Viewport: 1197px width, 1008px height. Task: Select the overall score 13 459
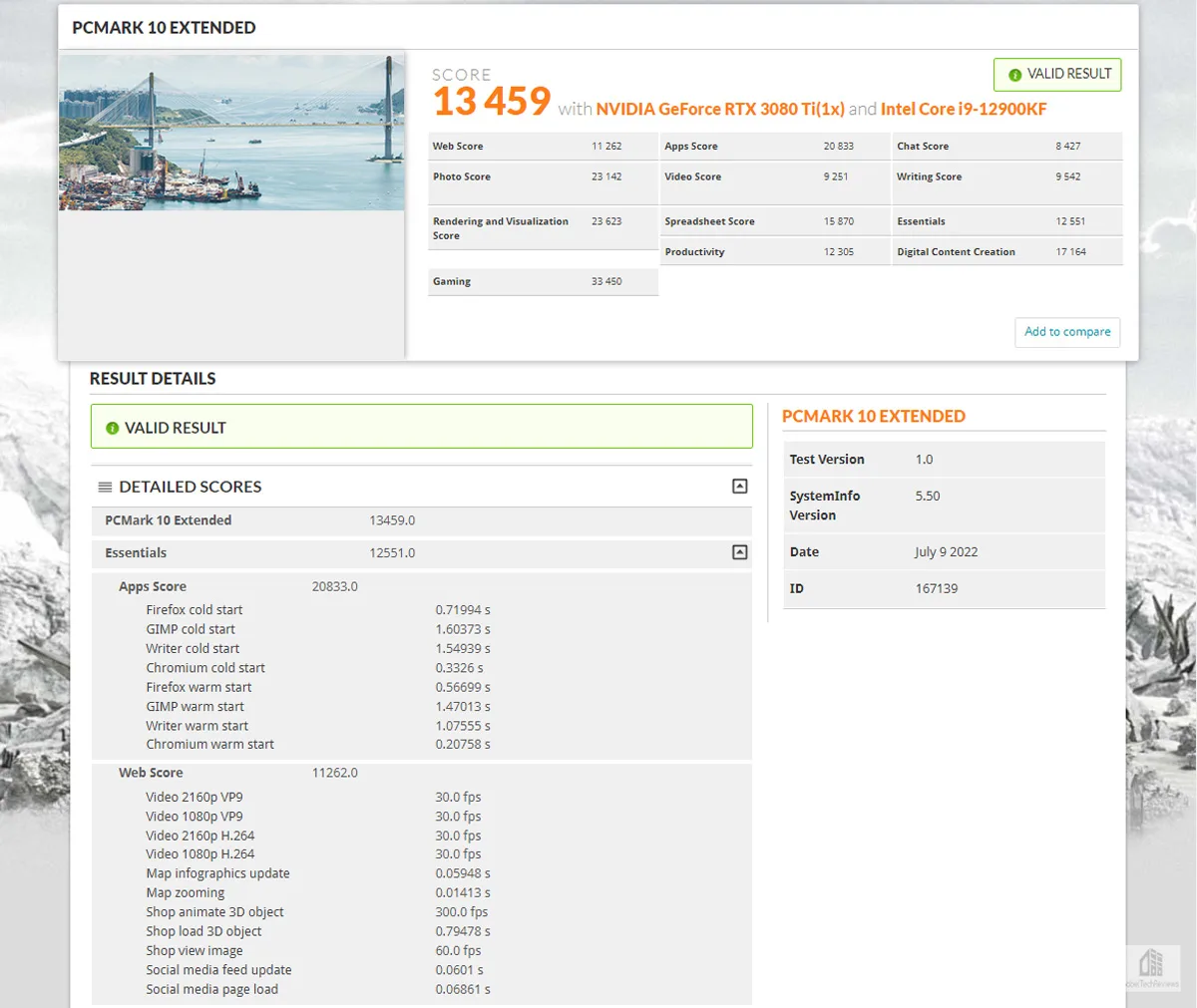click(492, 101)
